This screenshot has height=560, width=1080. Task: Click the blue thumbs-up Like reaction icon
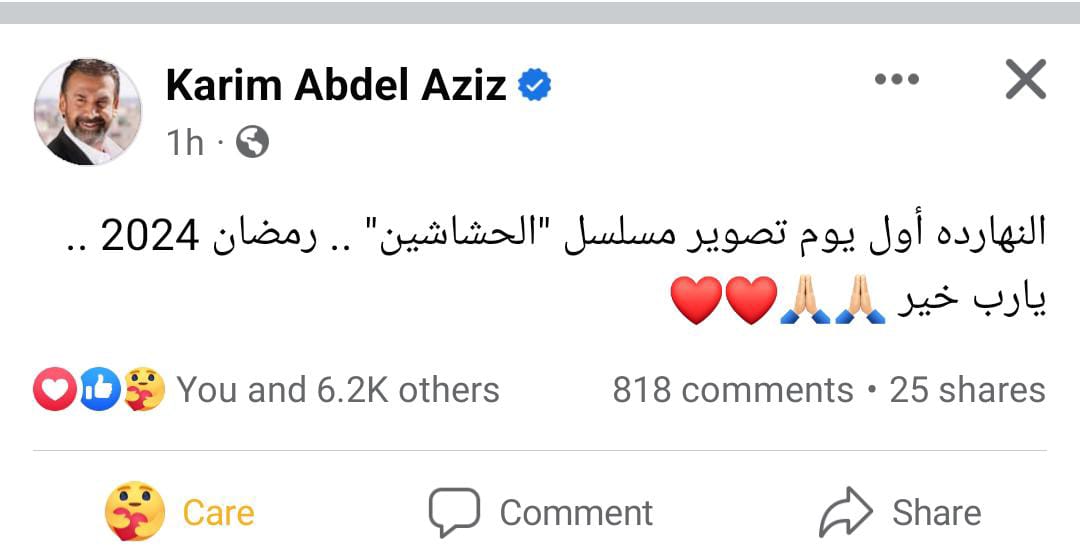pos(99,389)
